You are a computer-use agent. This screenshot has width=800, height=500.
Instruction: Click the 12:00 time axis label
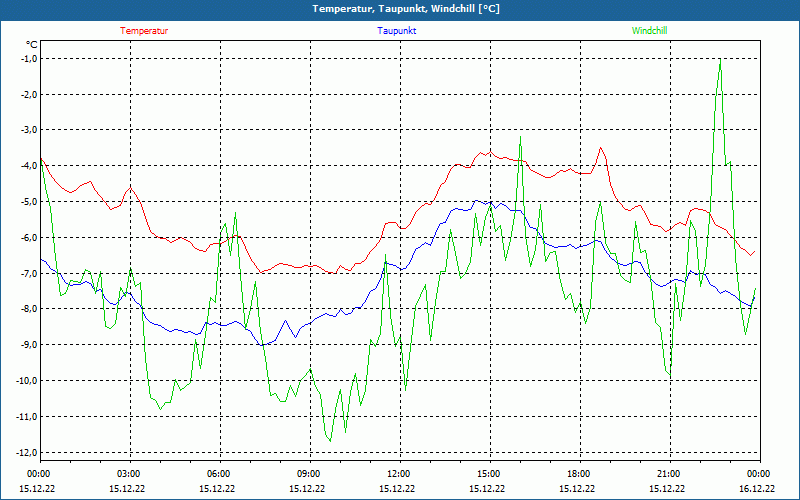tap(400, 474)
